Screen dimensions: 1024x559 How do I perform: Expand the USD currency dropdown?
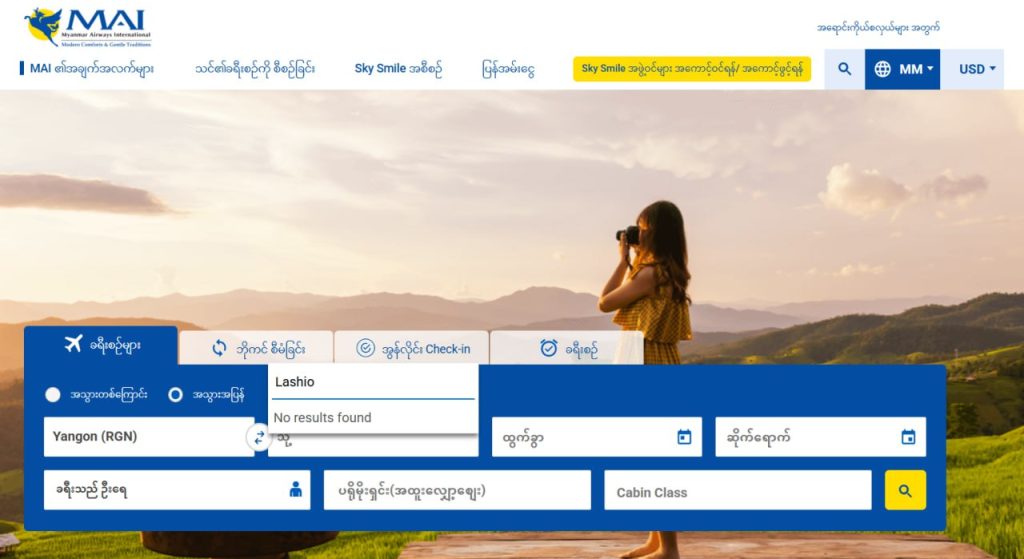coord(977,69)
